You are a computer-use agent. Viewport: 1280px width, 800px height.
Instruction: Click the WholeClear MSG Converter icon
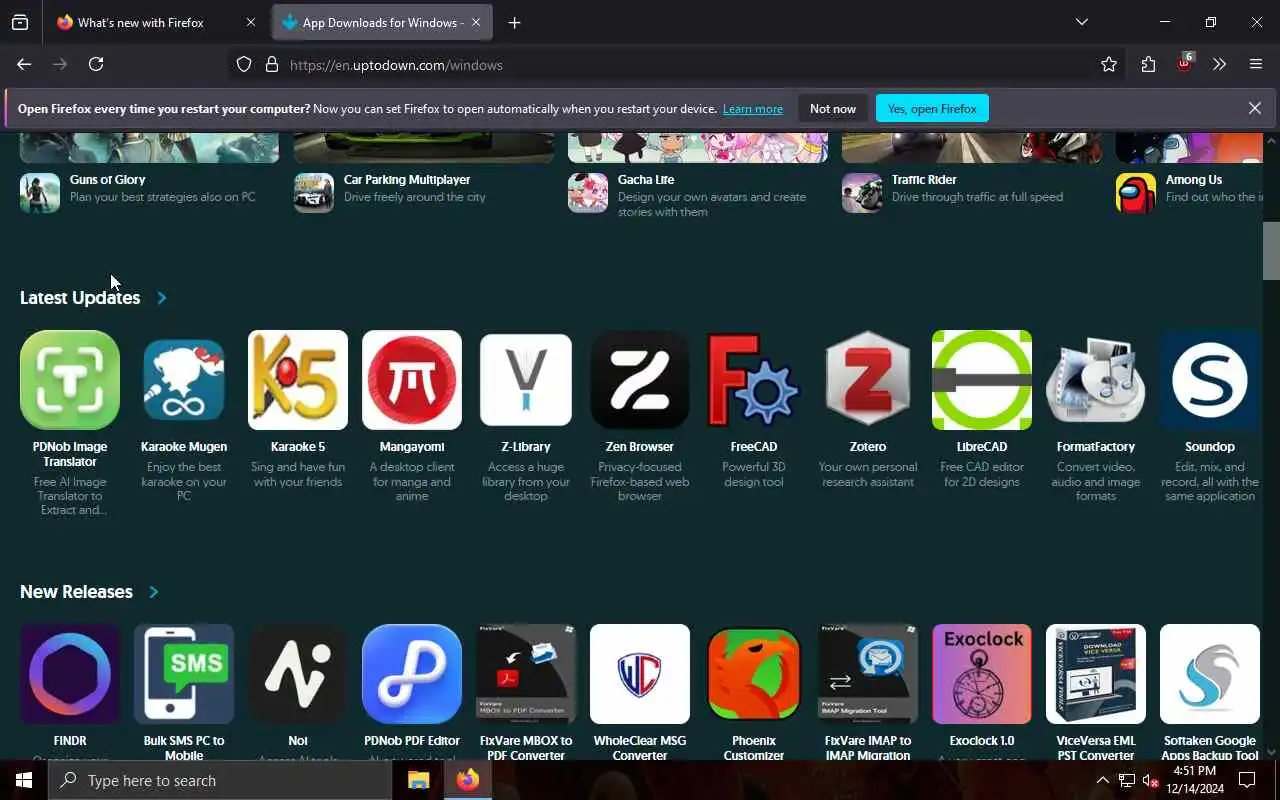[x=640, y=674]
